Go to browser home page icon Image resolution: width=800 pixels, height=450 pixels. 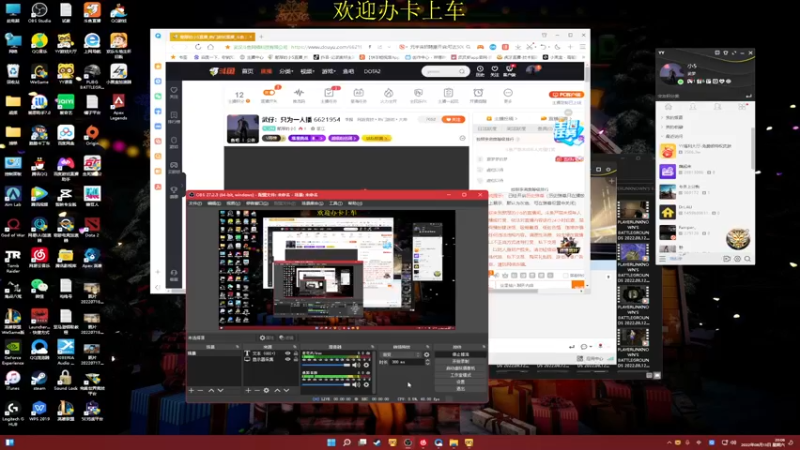(x=211, y=47)
